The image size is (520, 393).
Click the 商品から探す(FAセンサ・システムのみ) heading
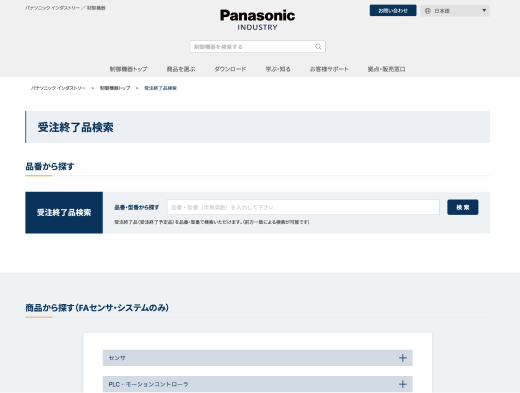coord(97,308)
